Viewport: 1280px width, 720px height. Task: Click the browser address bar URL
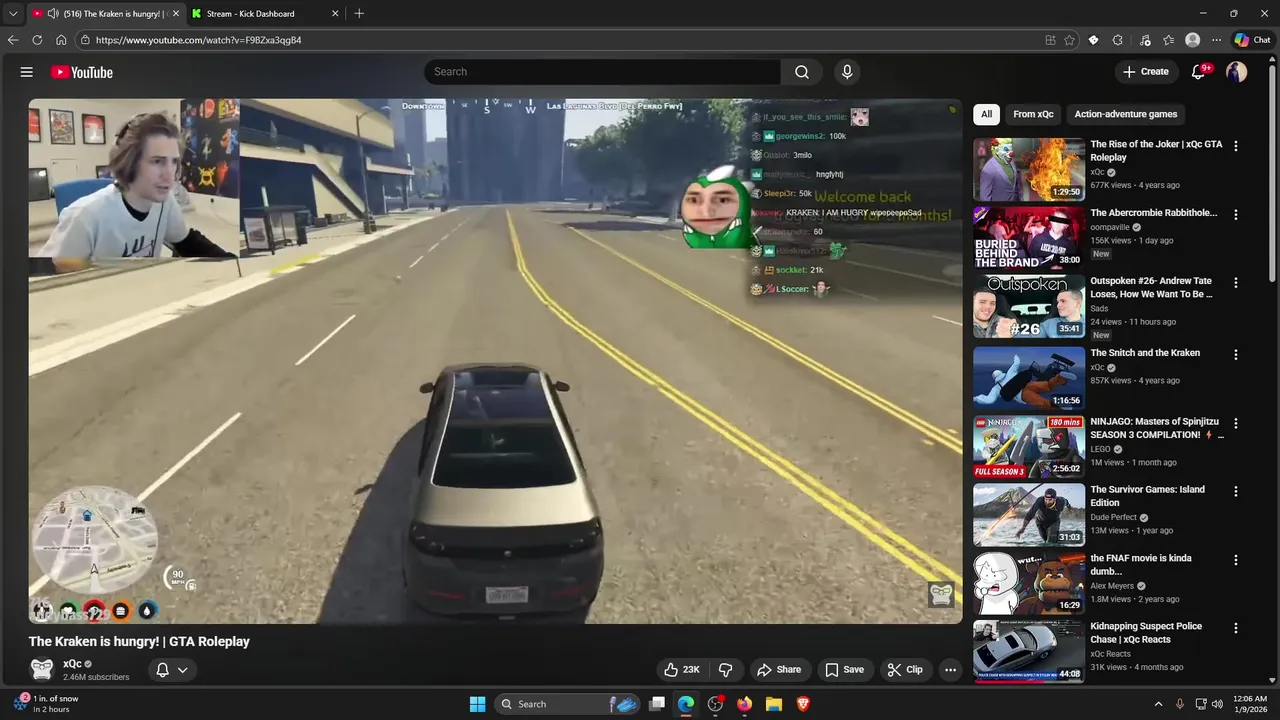(198, 40)
